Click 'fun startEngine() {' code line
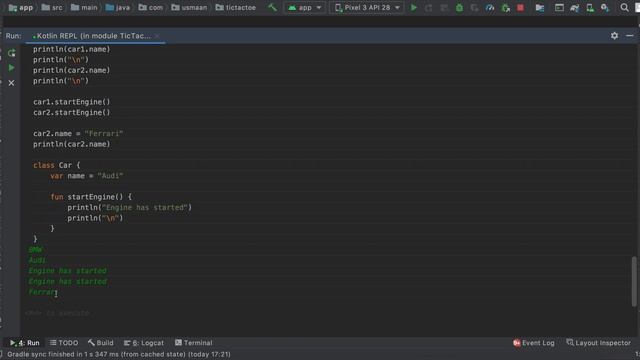This screenshot has height=360, width=640. (x=91, y=197)
